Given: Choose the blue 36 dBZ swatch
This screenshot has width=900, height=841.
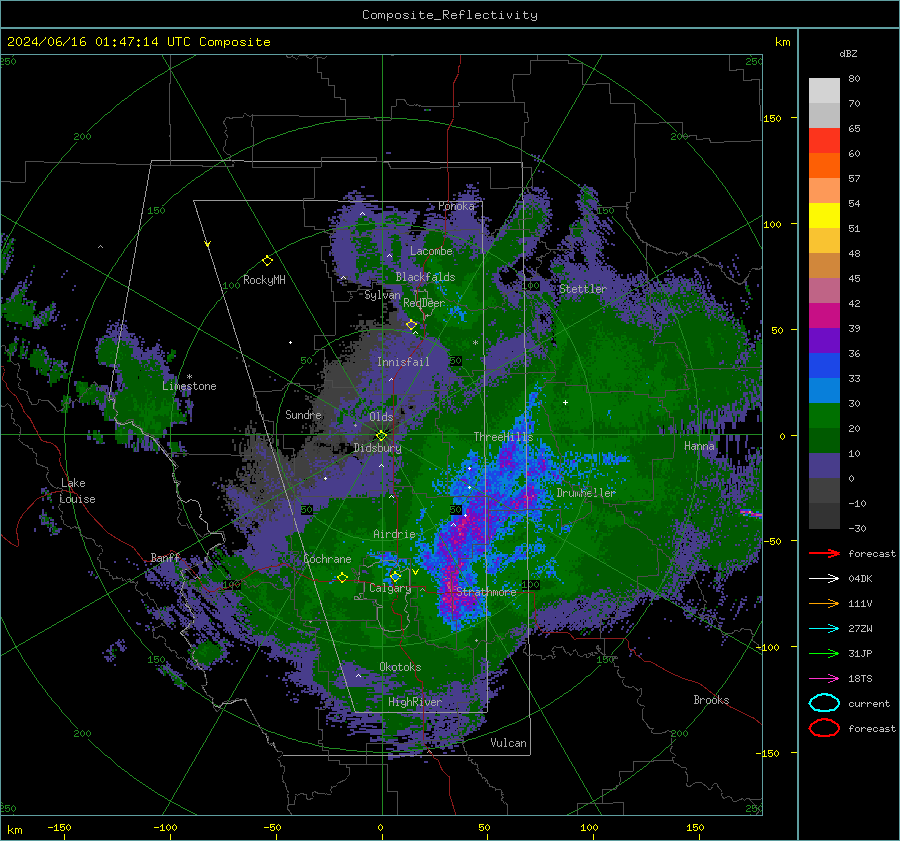Looking at the screenshot, I should (824, 365).
